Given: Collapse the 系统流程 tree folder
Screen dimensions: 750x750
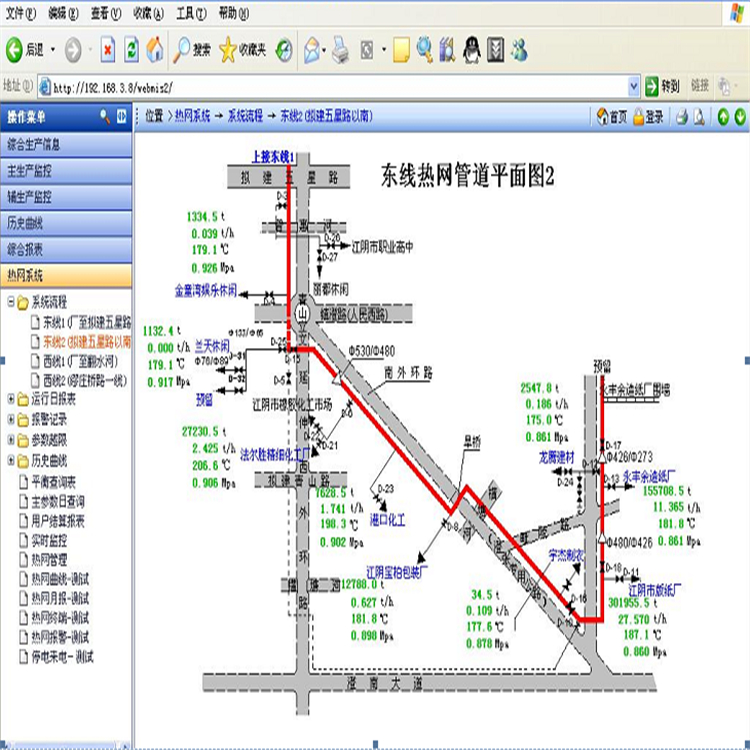Looking at the screenshot, I should tap(11, 301).
